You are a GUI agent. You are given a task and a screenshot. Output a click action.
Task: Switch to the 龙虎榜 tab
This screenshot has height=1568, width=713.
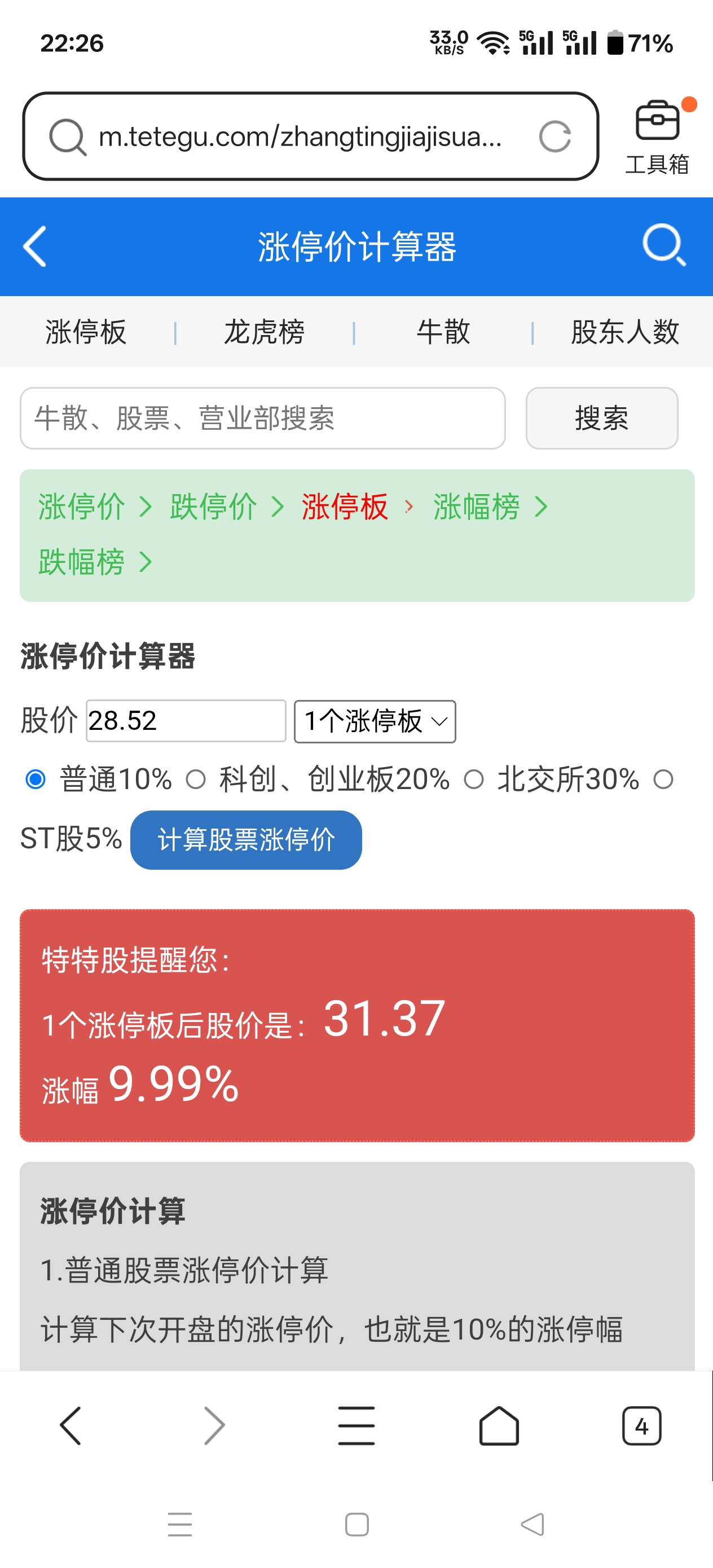264,332
